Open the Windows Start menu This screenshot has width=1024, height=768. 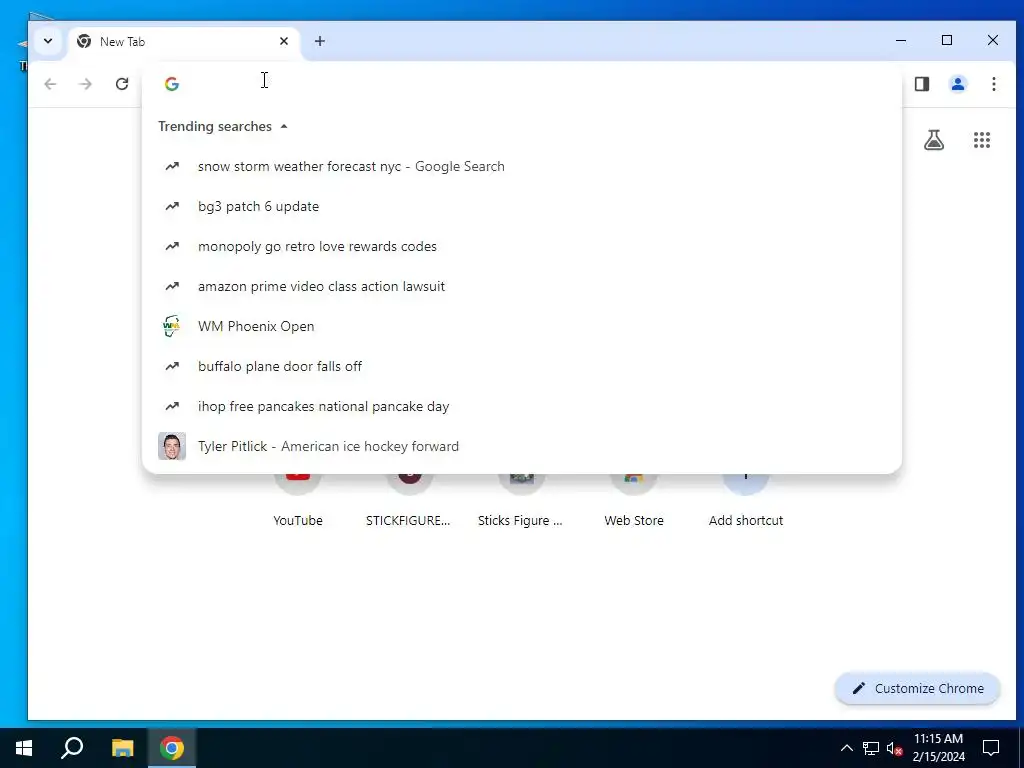point(24,748)
